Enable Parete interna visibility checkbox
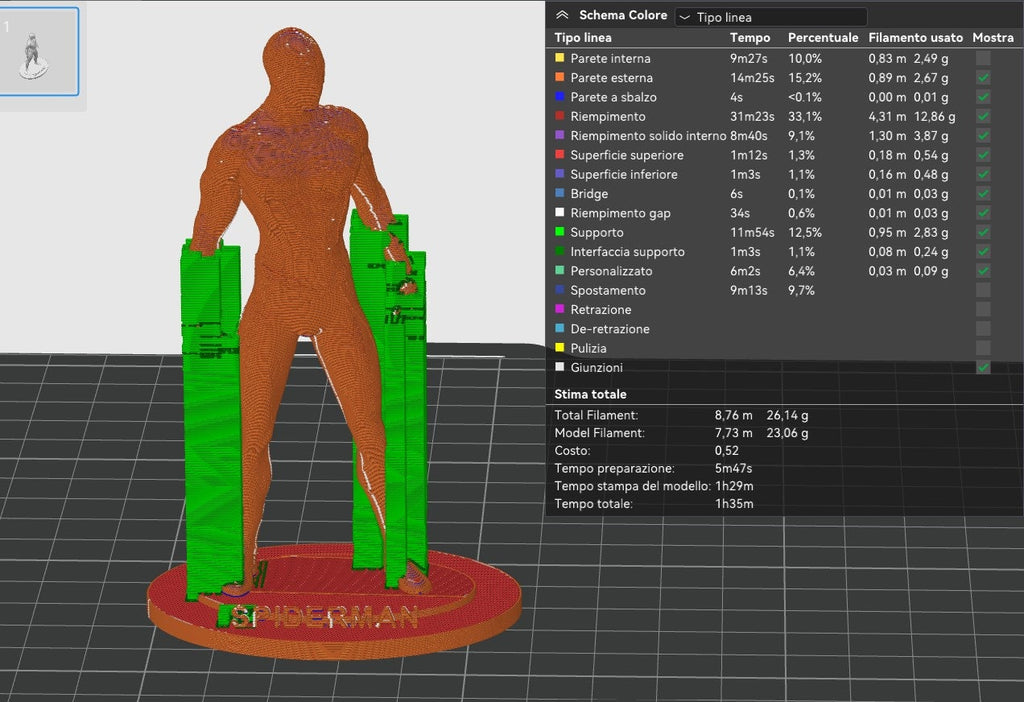Image resolution: width=1024 pixels, height=702 pixels. (x=983, y=58)
